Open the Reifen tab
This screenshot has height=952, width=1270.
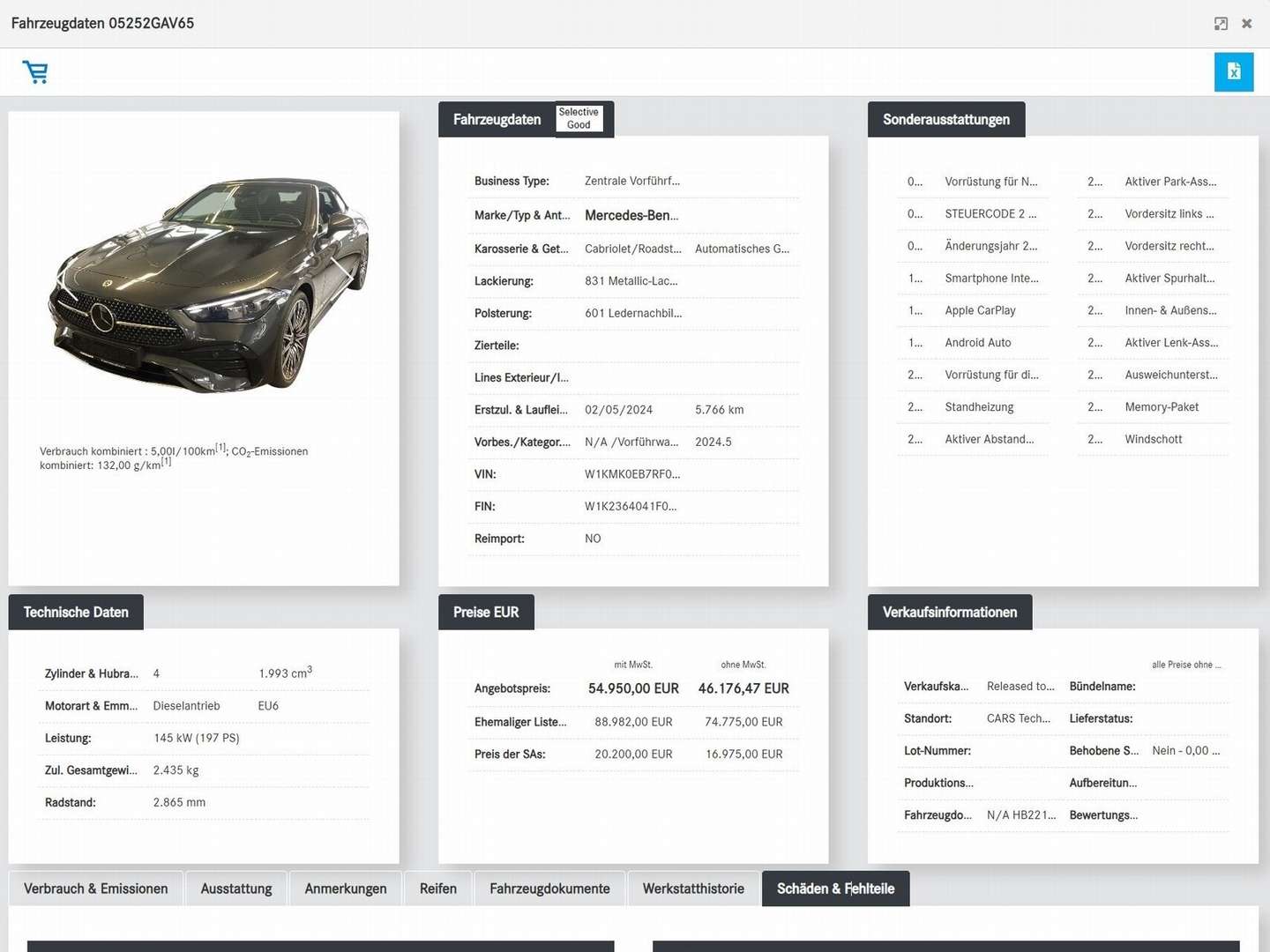[x=437, y=889]
